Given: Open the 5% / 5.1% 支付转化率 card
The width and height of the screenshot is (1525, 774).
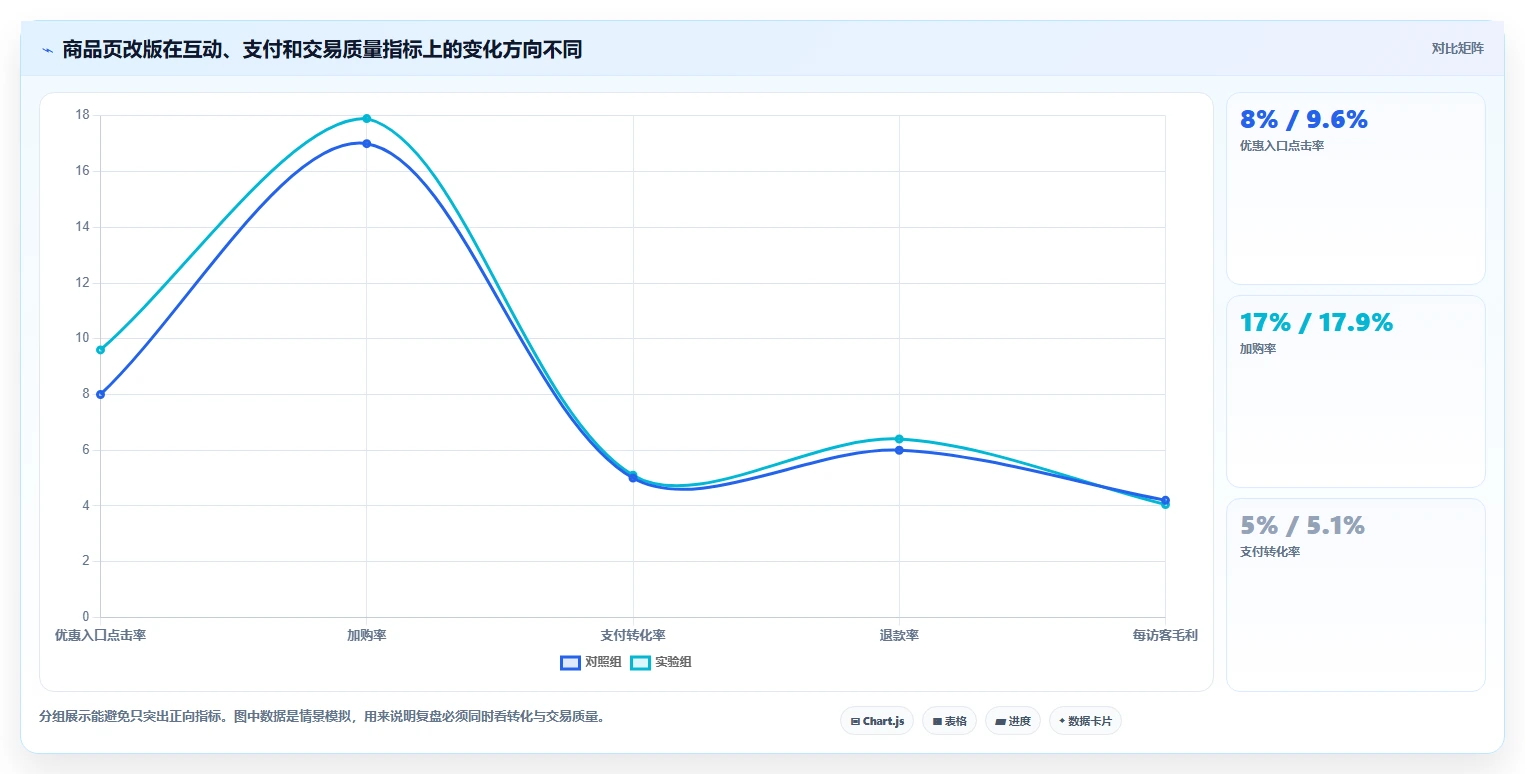Looking at the screenshot, I should [x=1355, y=594].
